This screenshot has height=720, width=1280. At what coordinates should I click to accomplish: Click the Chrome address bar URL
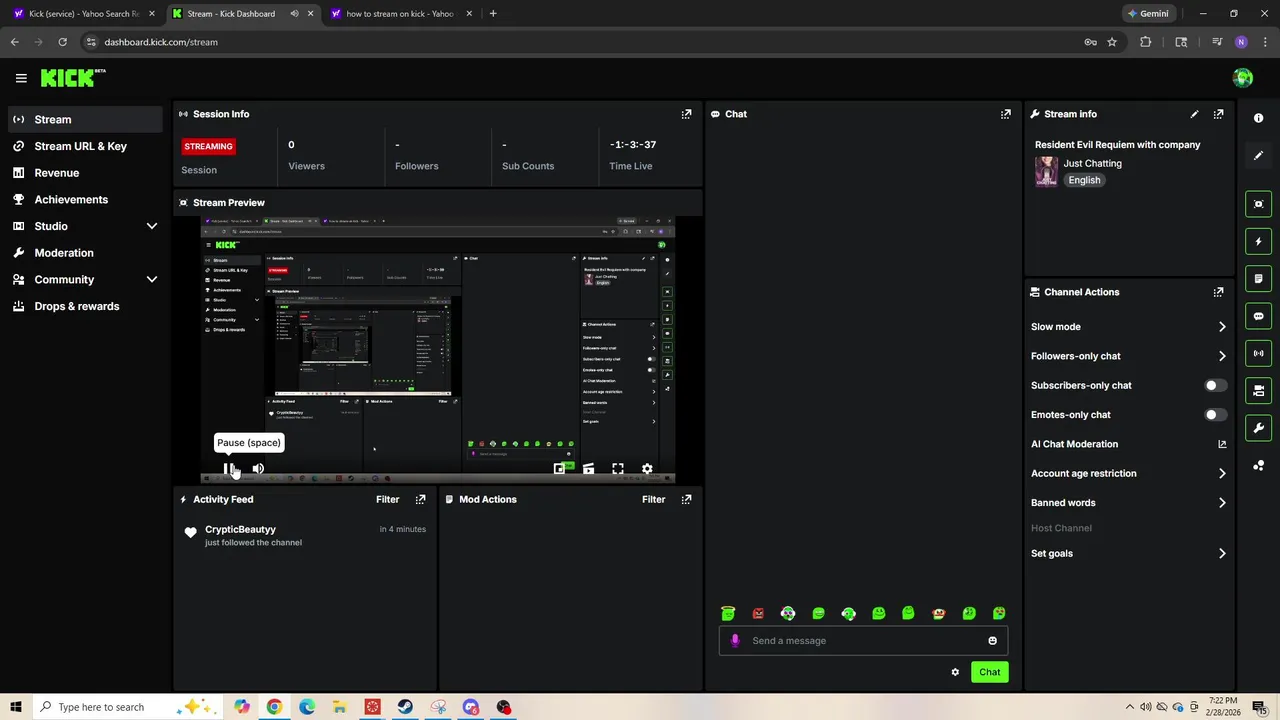click(x=161, y=42)
